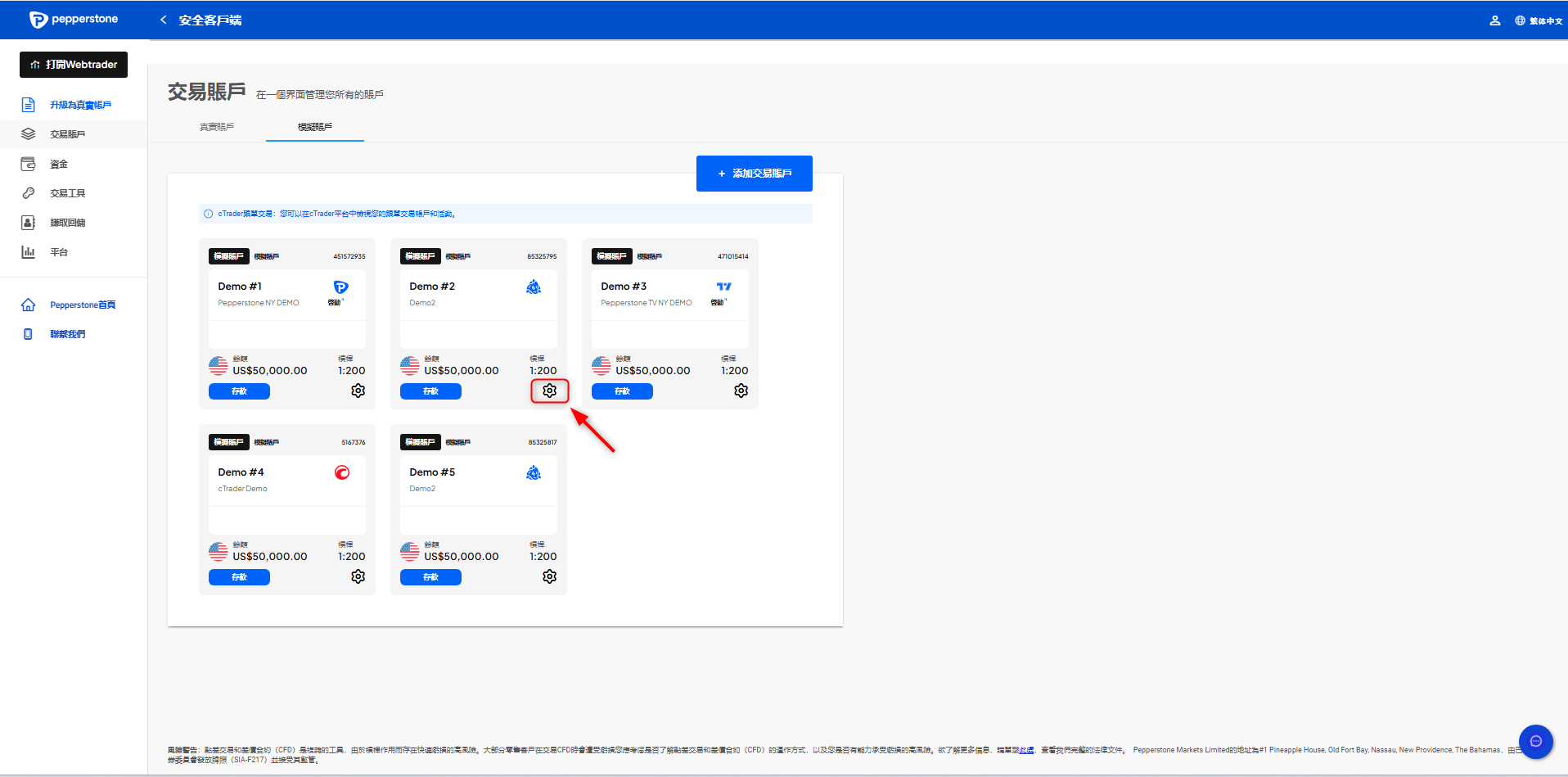Open the 繁体中文 language selector
The width and height of the screenshot is (1568, 777).
(x=1539, y=20)
